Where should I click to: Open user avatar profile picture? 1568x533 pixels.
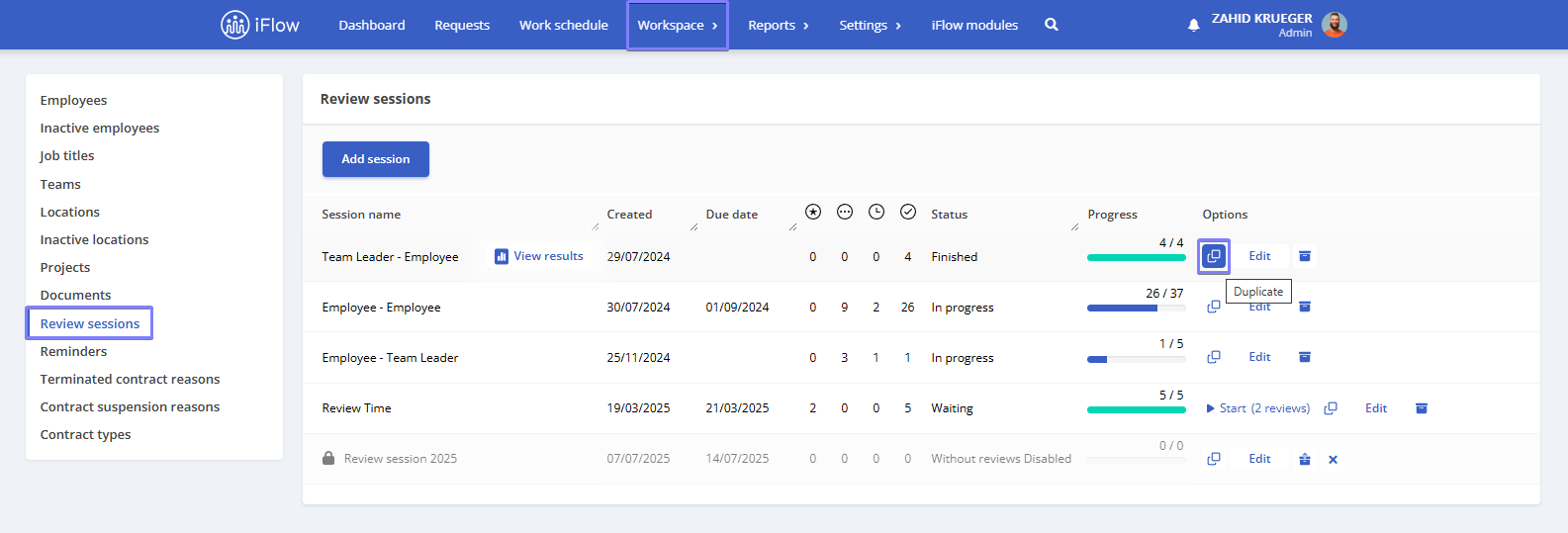[x=1335, y=25]
